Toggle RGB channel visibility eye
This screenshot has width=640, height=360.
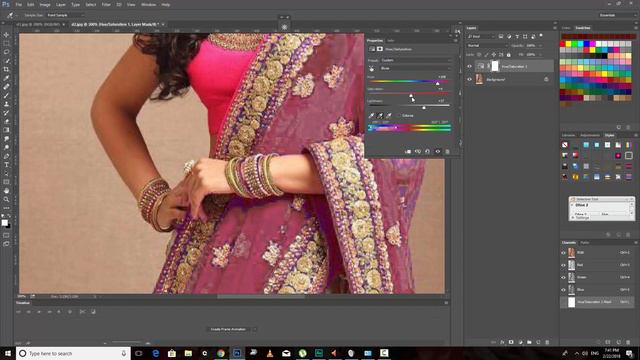tap(563, 253)
